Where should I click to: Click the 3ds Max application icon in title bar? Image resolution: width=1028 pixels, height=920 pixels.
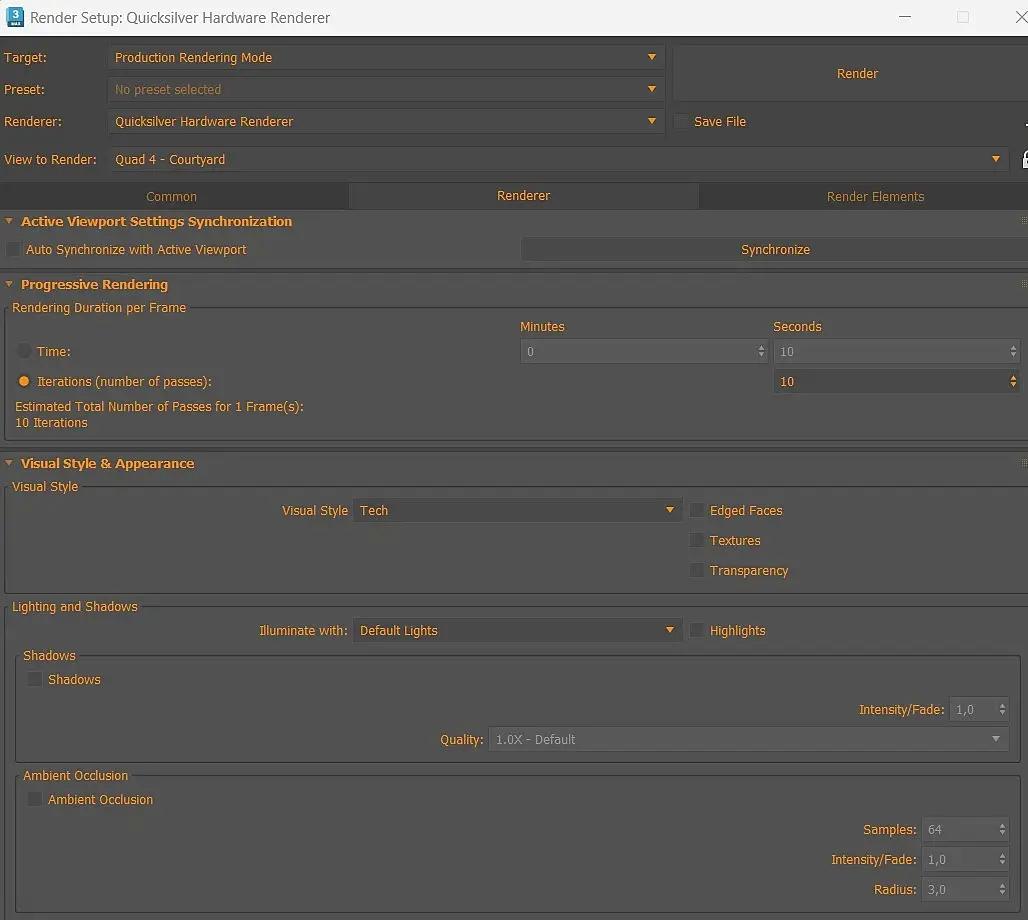(14, 17)
